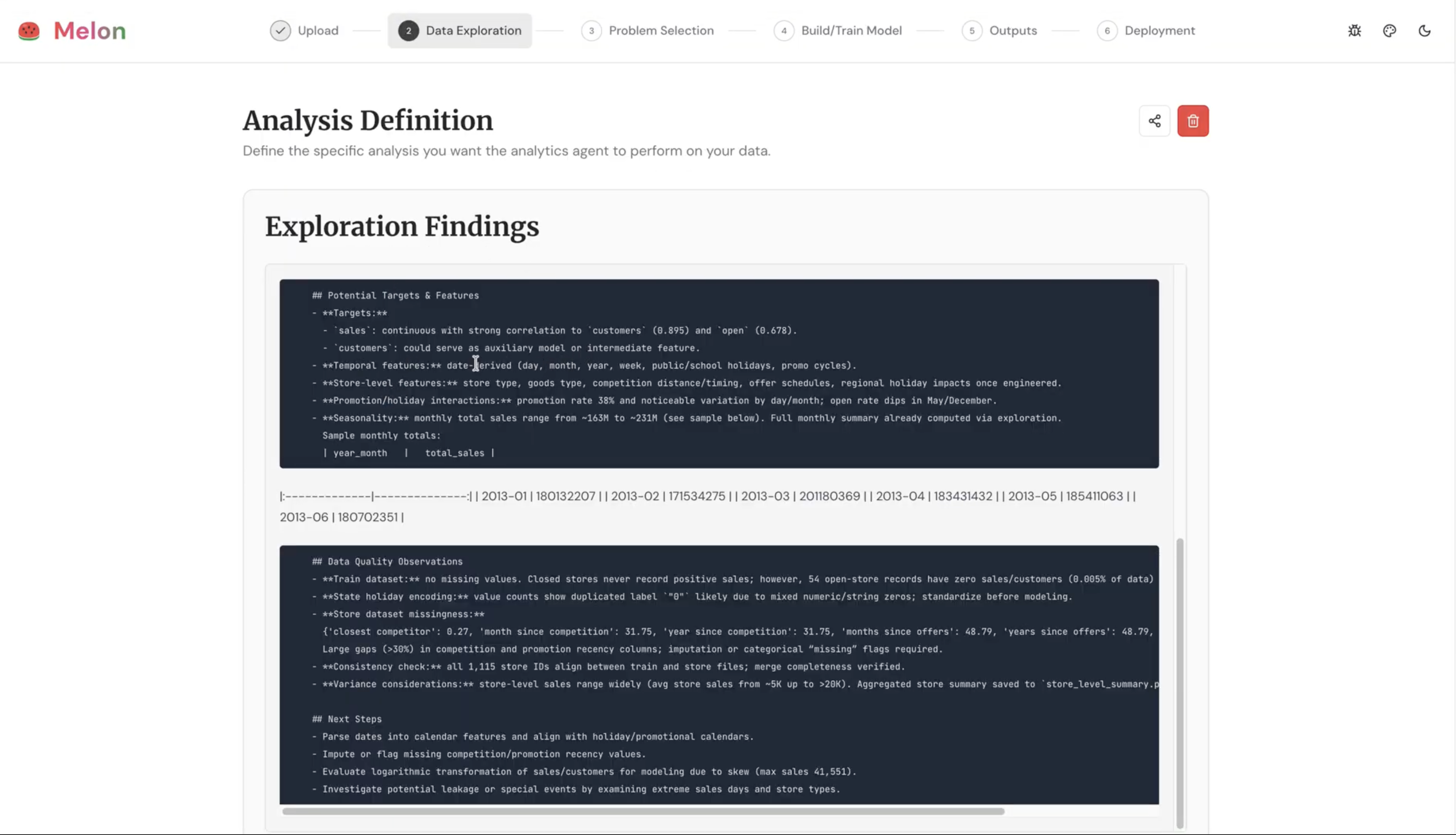Click the Upload step checkmark icon
Image resolution: width=1456 pixels, height=835 pixels.
[x=280, y=31]
